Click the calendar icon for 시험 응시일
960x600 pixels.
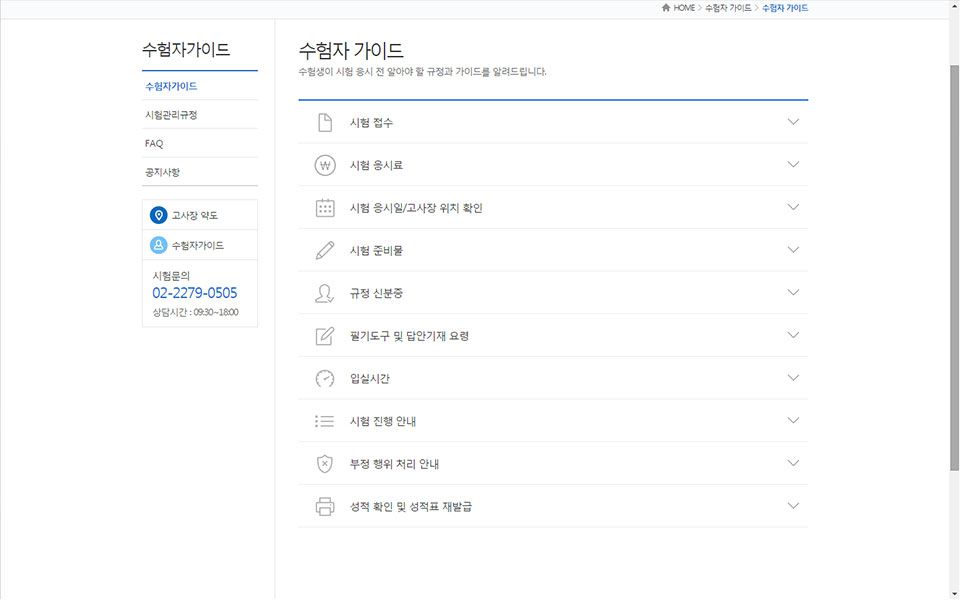[x=324, y=208]
